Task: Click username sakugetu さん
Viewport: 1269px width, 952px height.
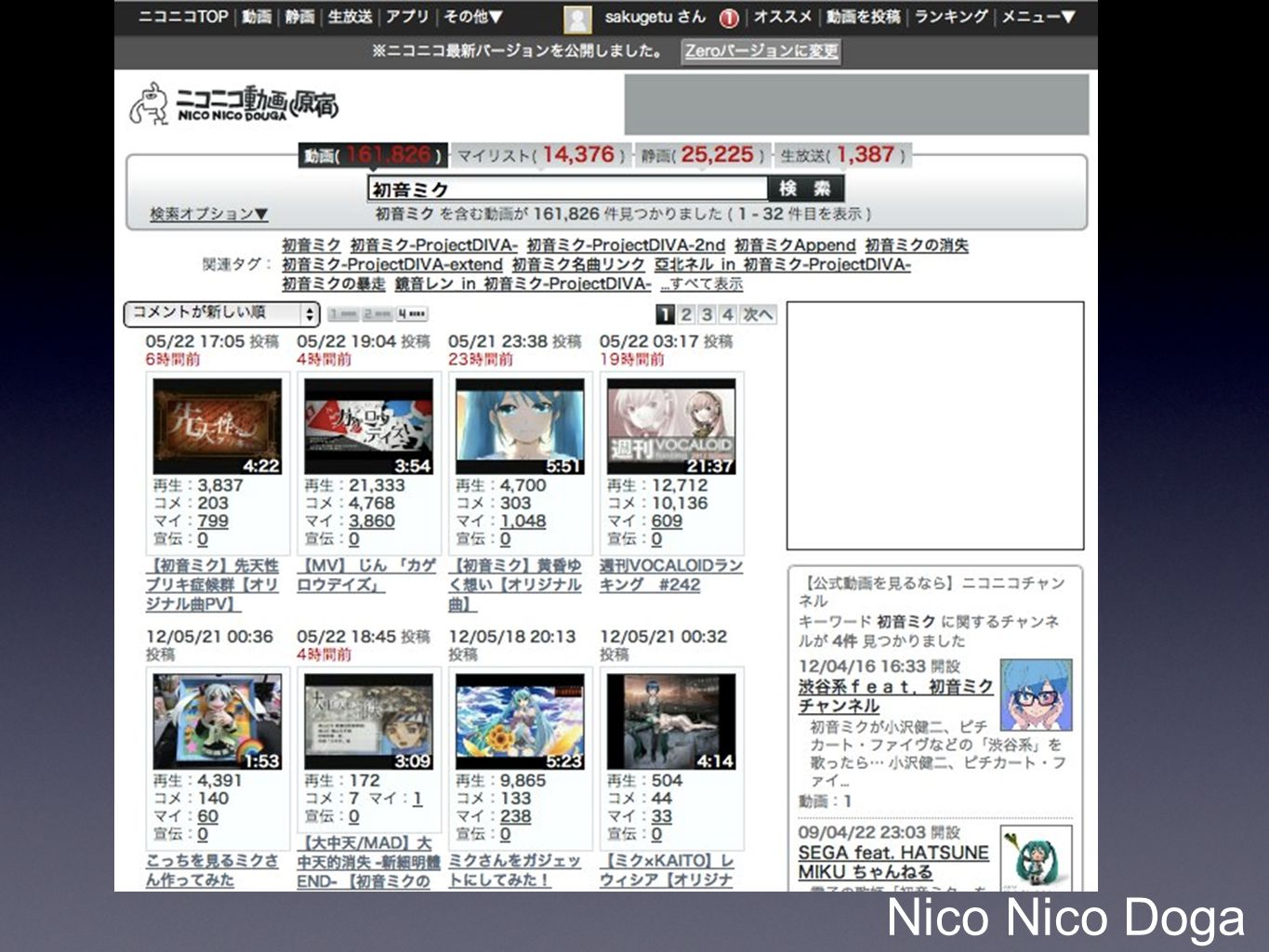Action: (x=655, y=17)
